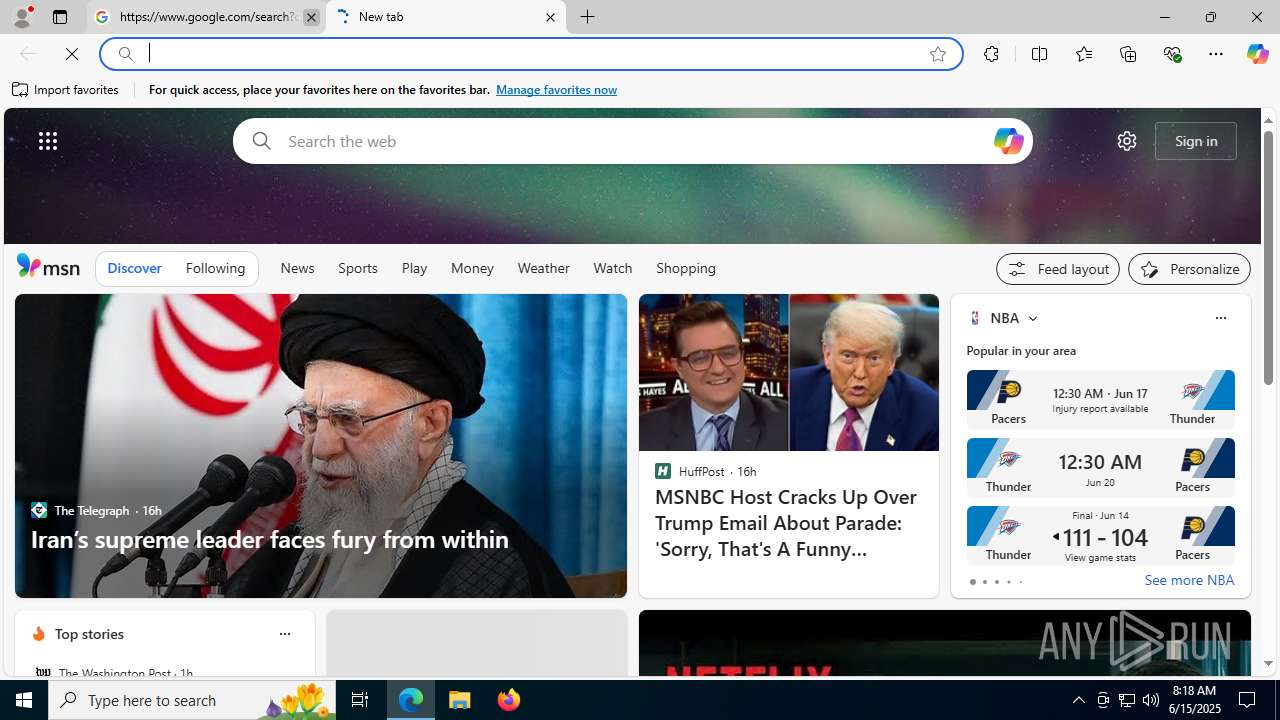Open the Weather section
The height and width of the screenshot is (720, 1280).
[543, 268]
